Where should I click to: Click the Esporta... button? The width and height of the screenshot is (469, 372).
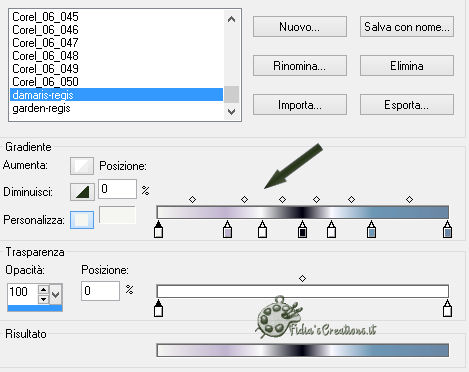(407, 105)
